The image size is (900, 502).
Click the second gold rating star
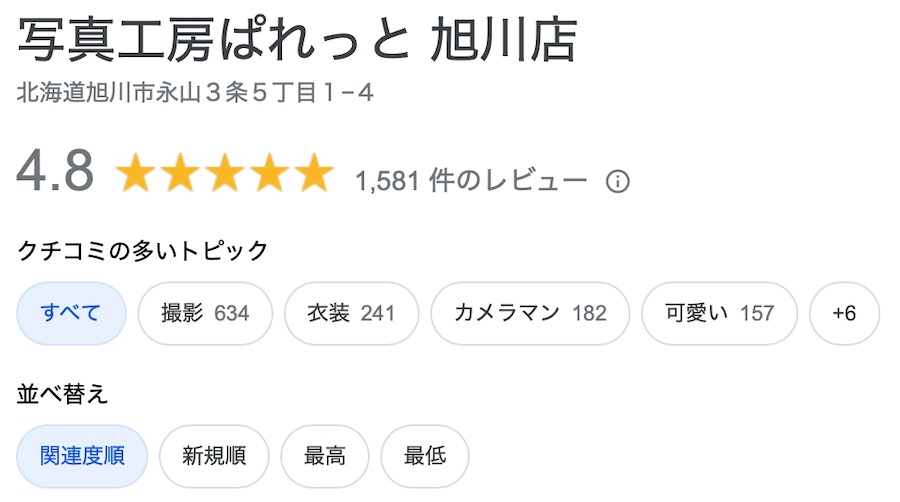coord(180,172)
